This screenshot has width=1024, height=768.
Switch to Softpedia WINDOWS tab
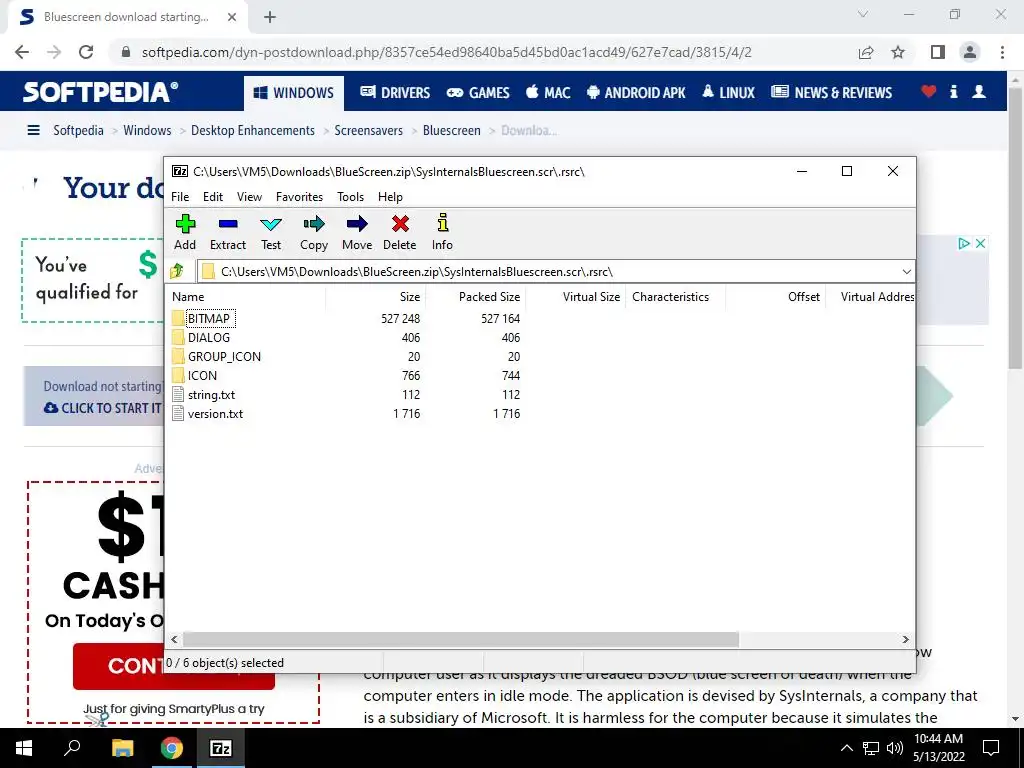pos(293,93)
